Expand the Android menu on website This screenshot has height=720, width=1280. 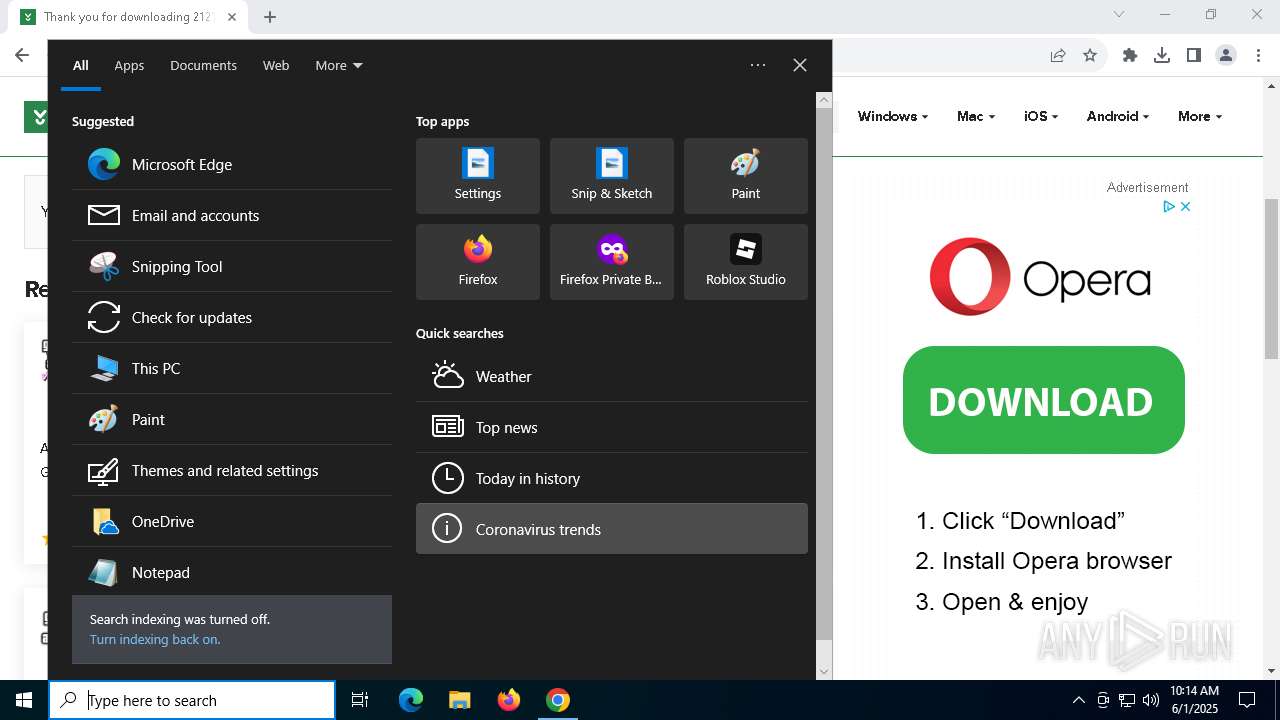(1117, 116)
